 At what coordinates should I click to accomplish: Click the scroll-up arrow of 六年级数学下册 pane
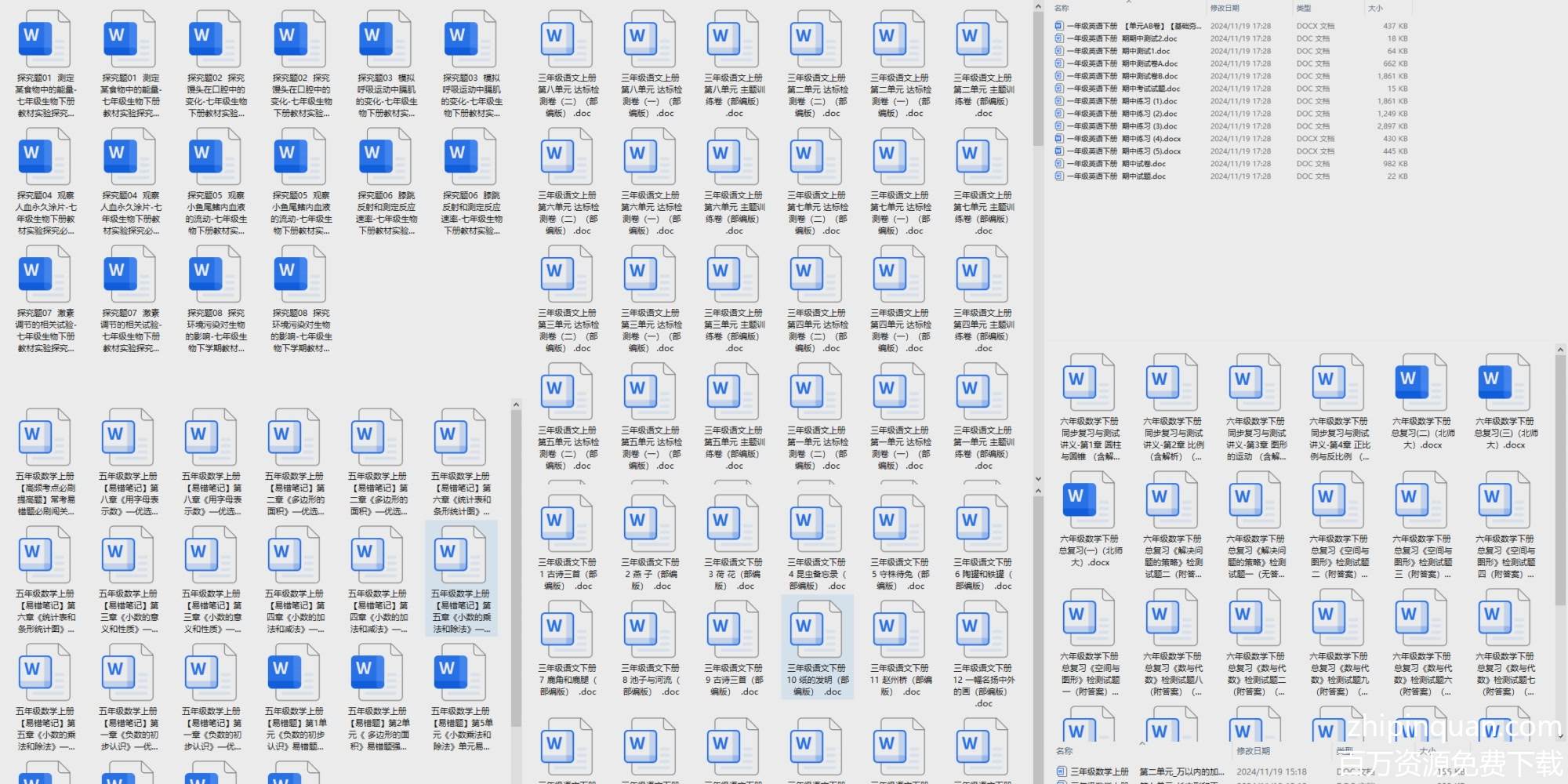[1560, 350]
